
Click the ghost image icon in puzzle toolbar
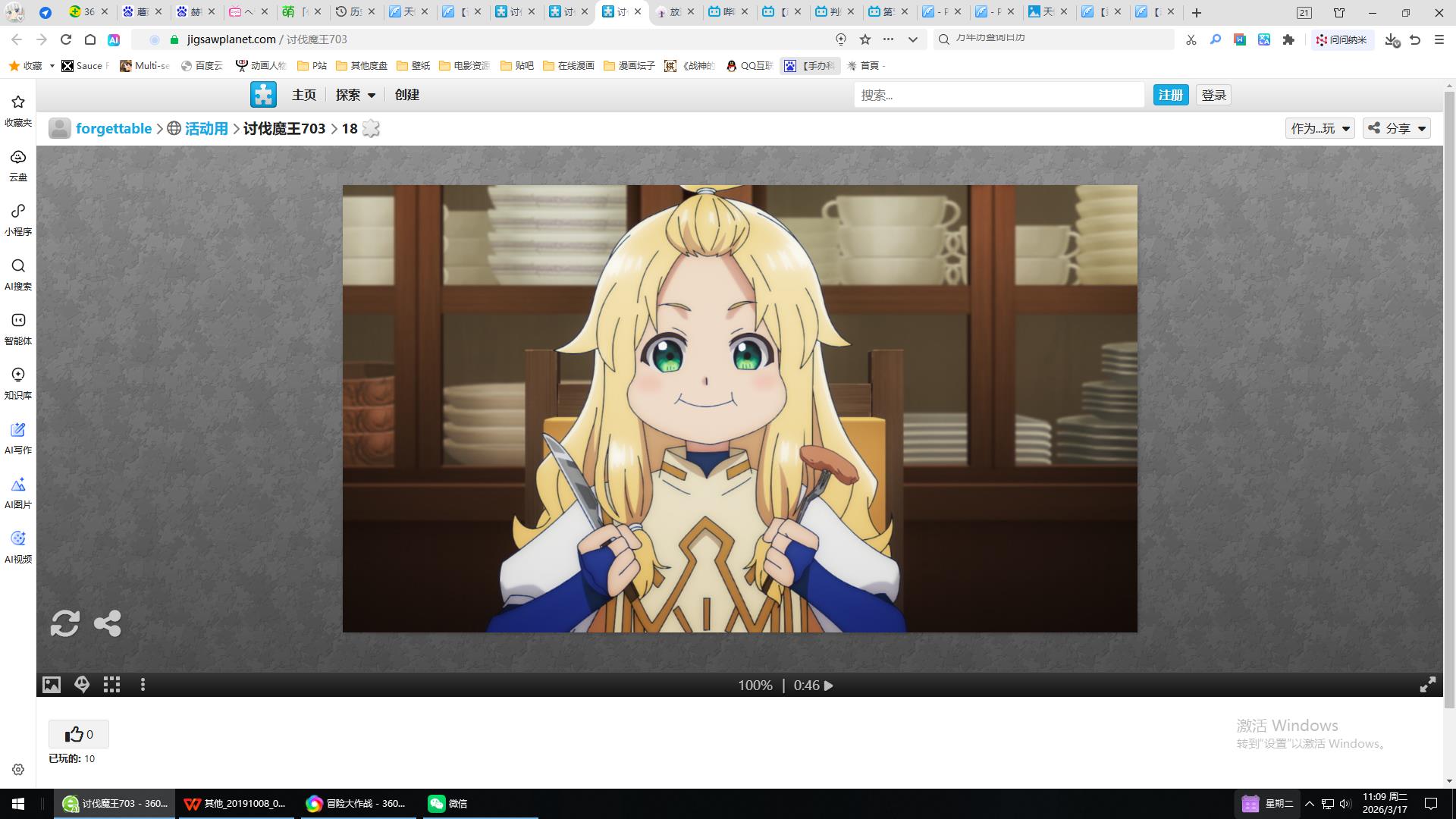(82, 685)
